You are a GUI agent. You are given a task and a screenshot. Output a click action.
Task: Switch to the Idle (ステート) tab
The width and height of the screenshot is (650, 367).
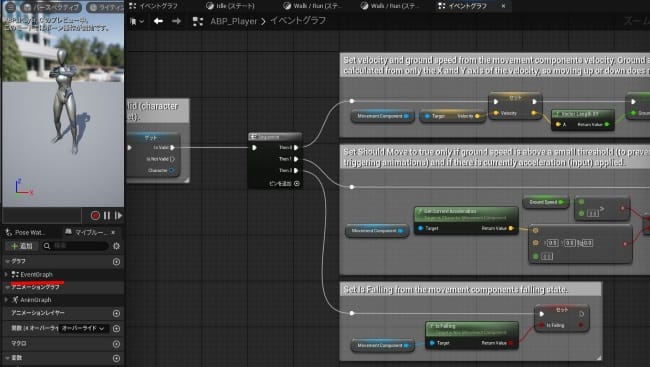point(230,6)
